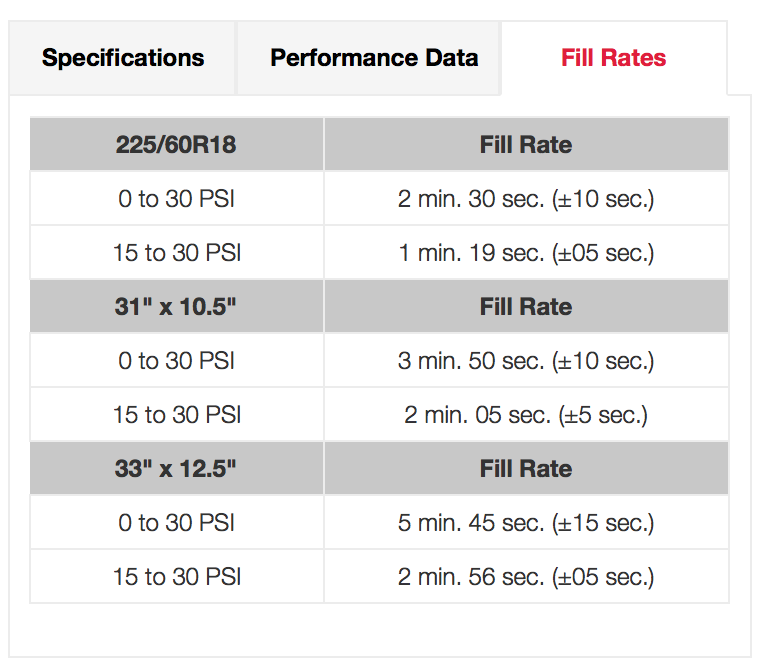
Task: Click Fill Rate header beside 31" x 10.5"
Action: 526,307
